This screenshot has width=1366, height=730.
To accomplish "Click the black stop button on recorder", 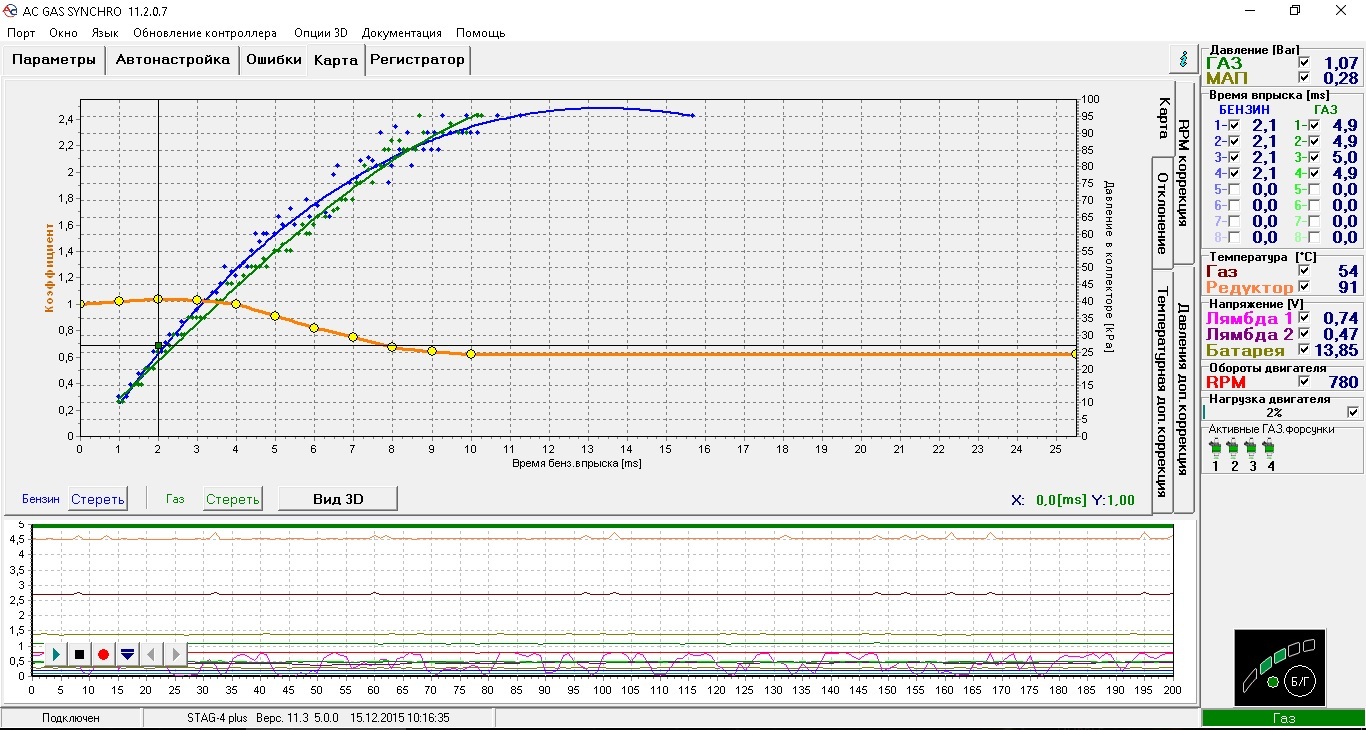I will [80, 654].
